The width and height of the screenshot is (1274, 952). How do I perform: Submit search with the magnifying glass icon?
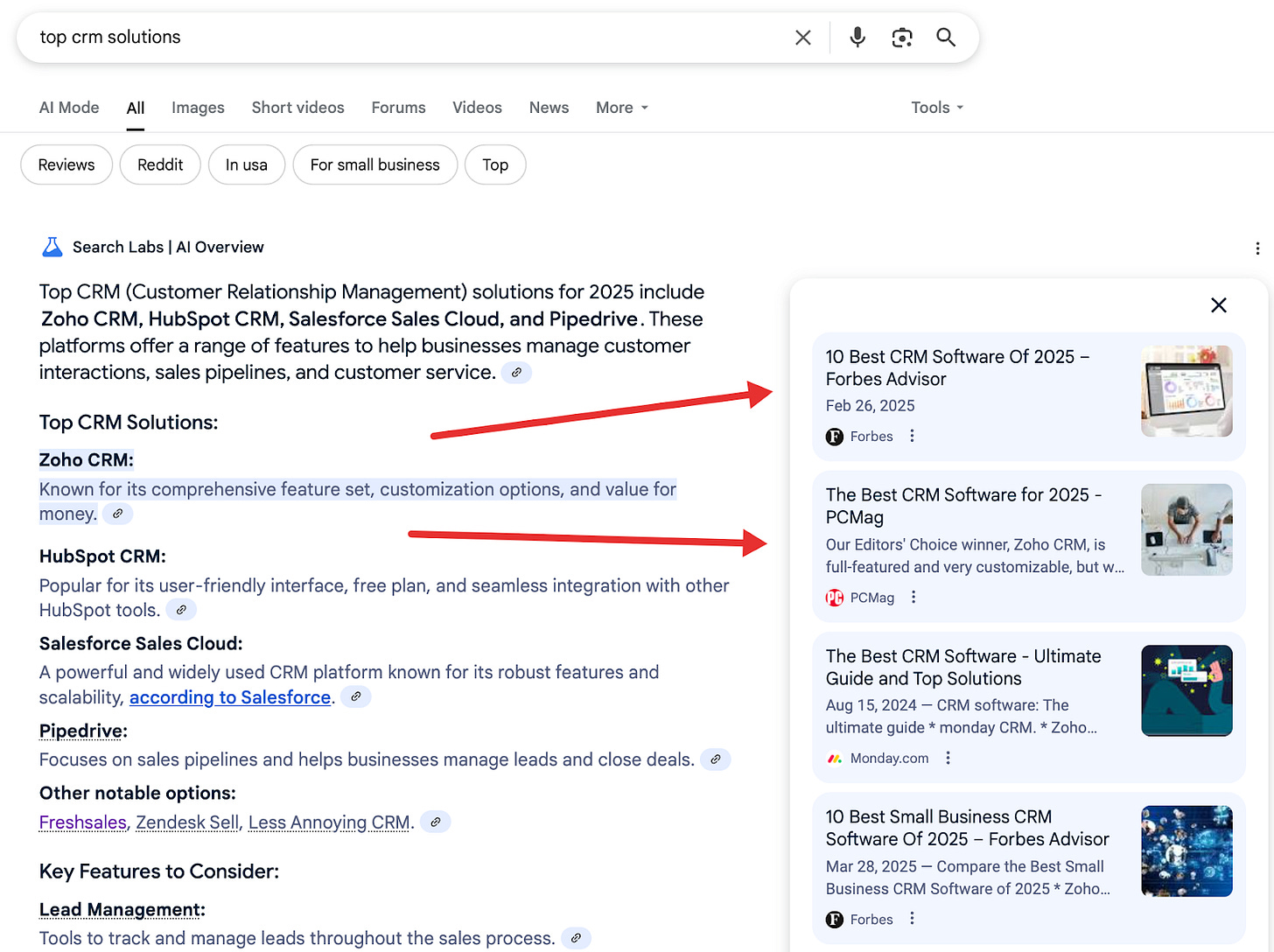coord(946,38)
